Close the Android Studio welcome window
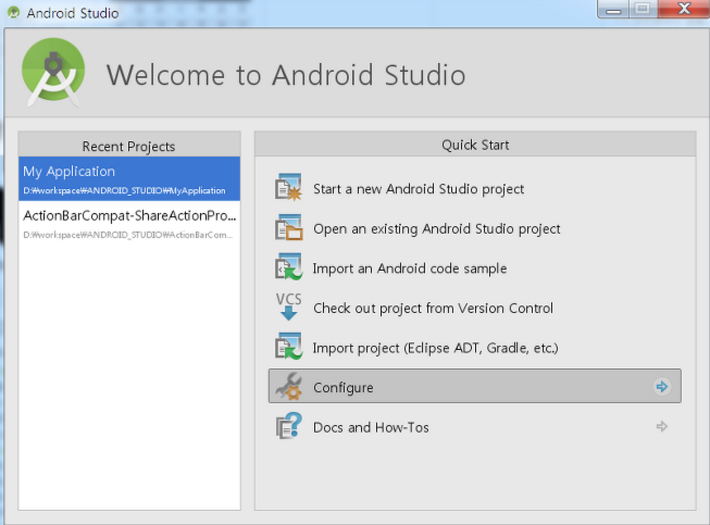Viewport: 710px width, 525px height. tap(684, 9)
